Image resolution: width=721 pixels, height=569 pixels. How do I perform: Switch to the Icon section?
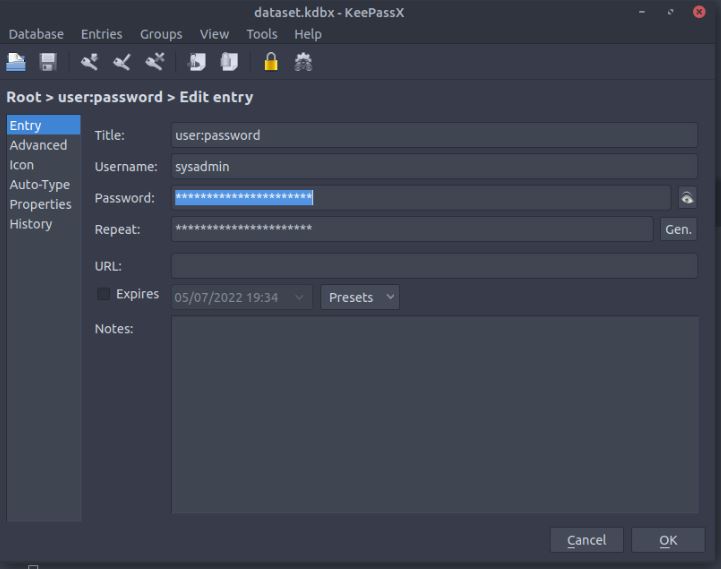[x=44, y=165]
